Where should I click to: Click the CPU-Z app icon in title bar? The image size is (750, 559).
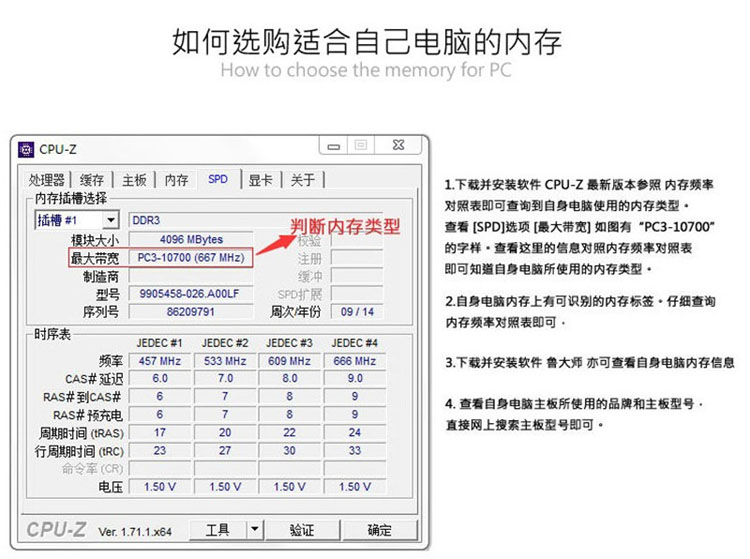pos(26,149)
